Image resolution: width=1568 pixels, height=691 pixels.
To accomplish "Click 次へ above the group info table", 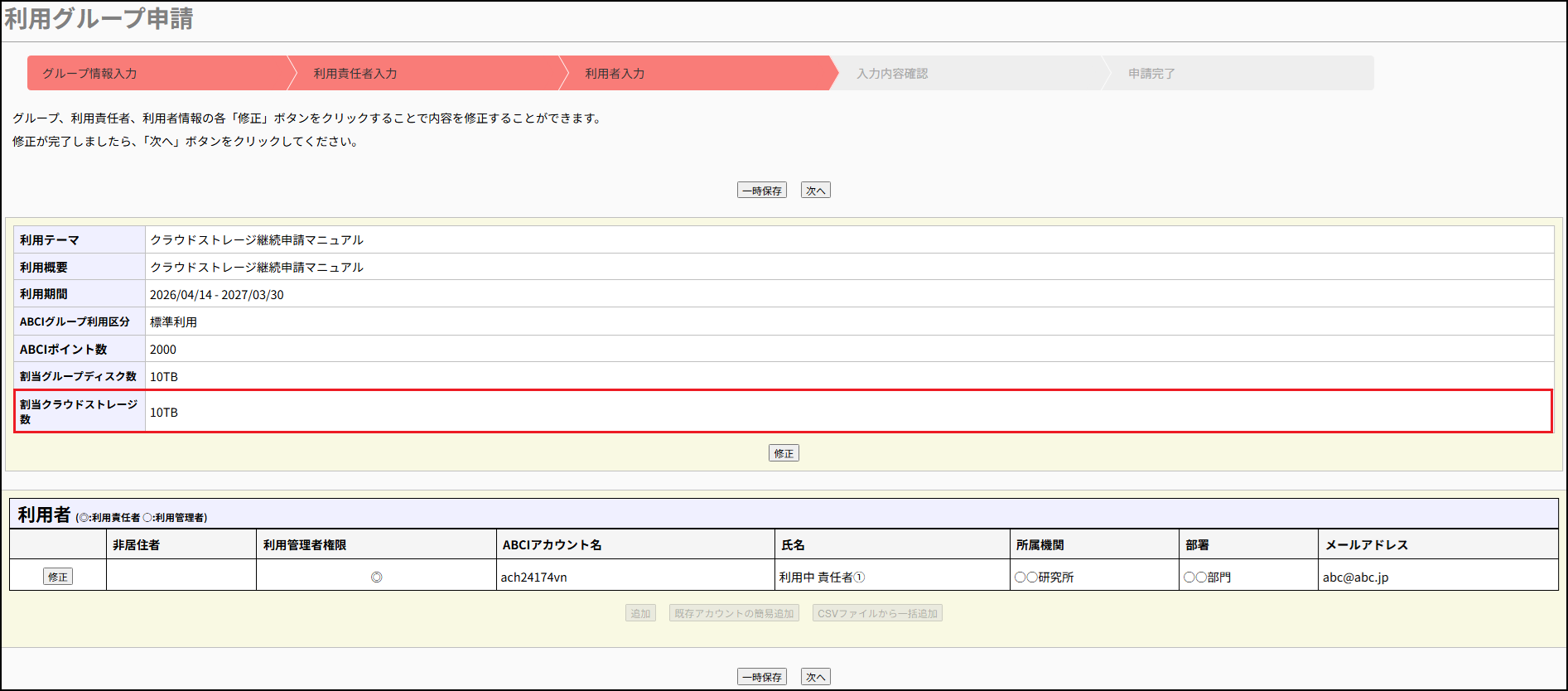I will point(815,191).
